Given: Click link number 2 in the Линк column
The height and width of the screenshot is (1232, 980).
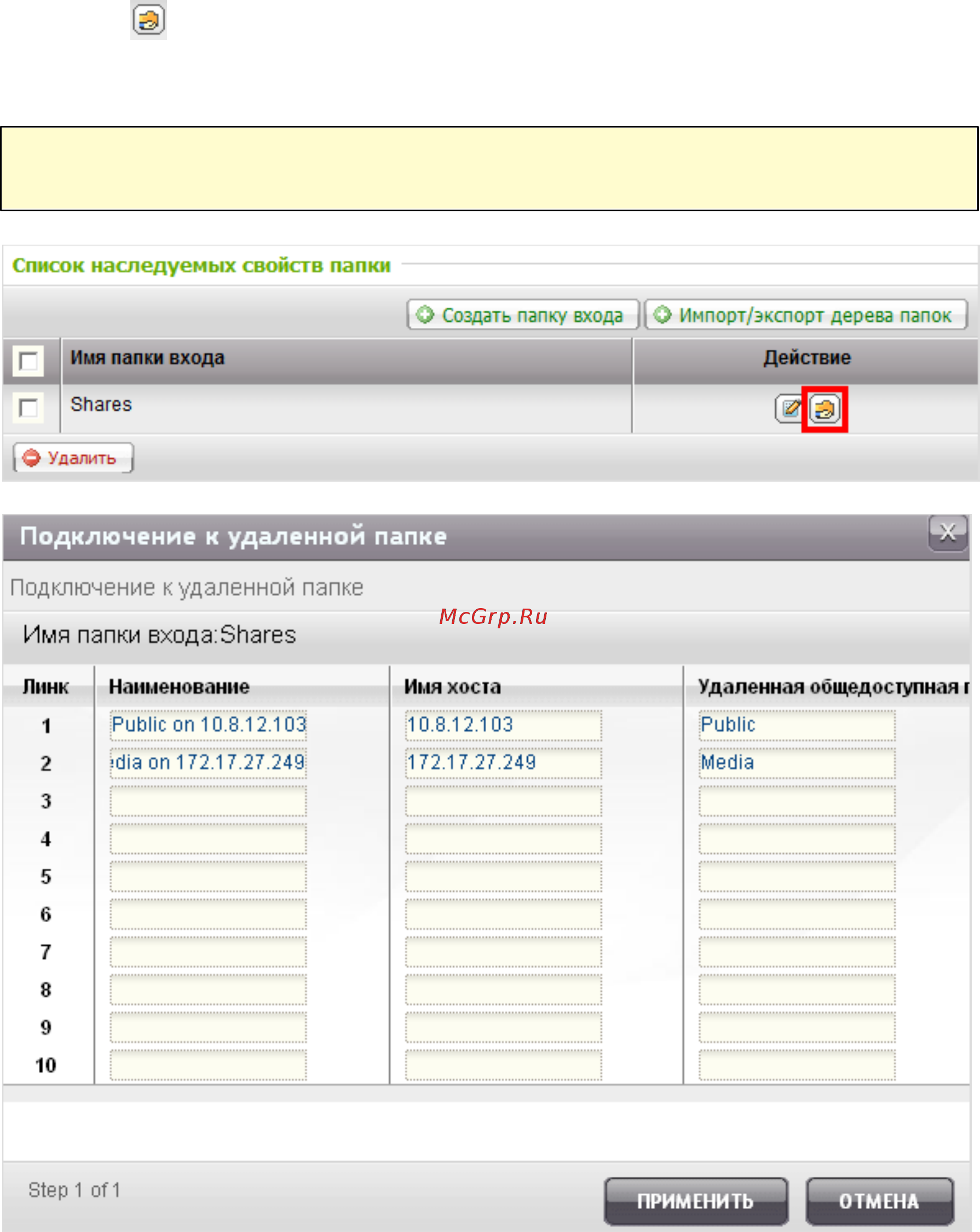Looking at the screenshot, I should point(47,764).
